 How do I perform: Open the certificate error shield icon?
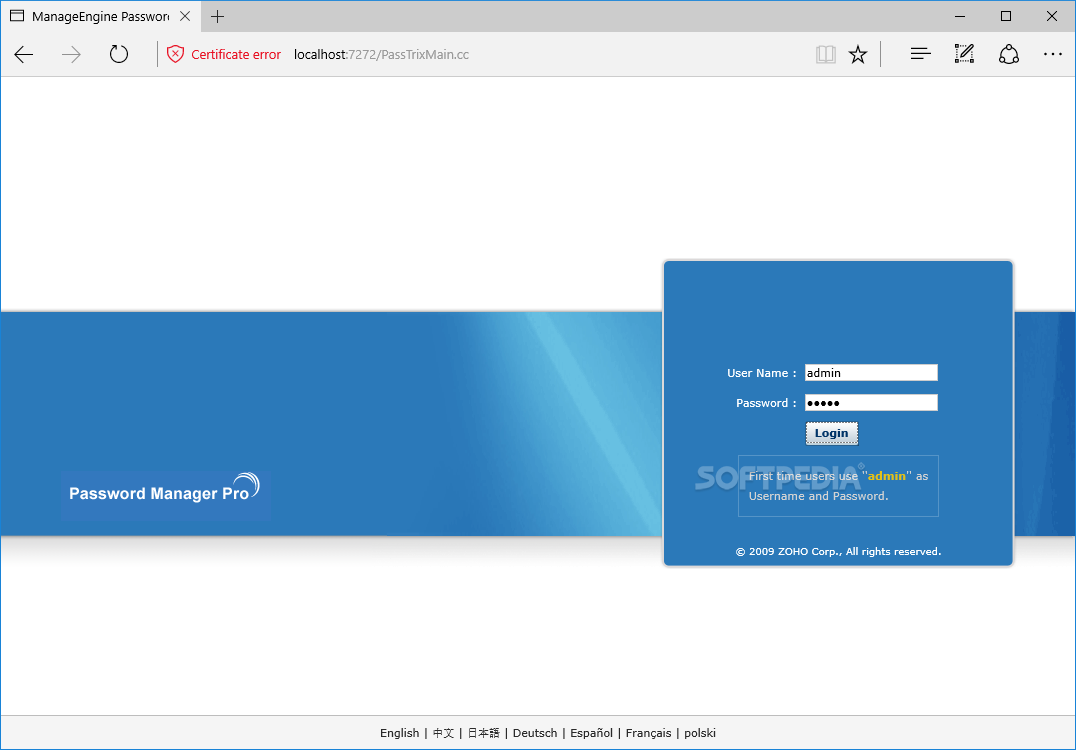pos(176,54)
